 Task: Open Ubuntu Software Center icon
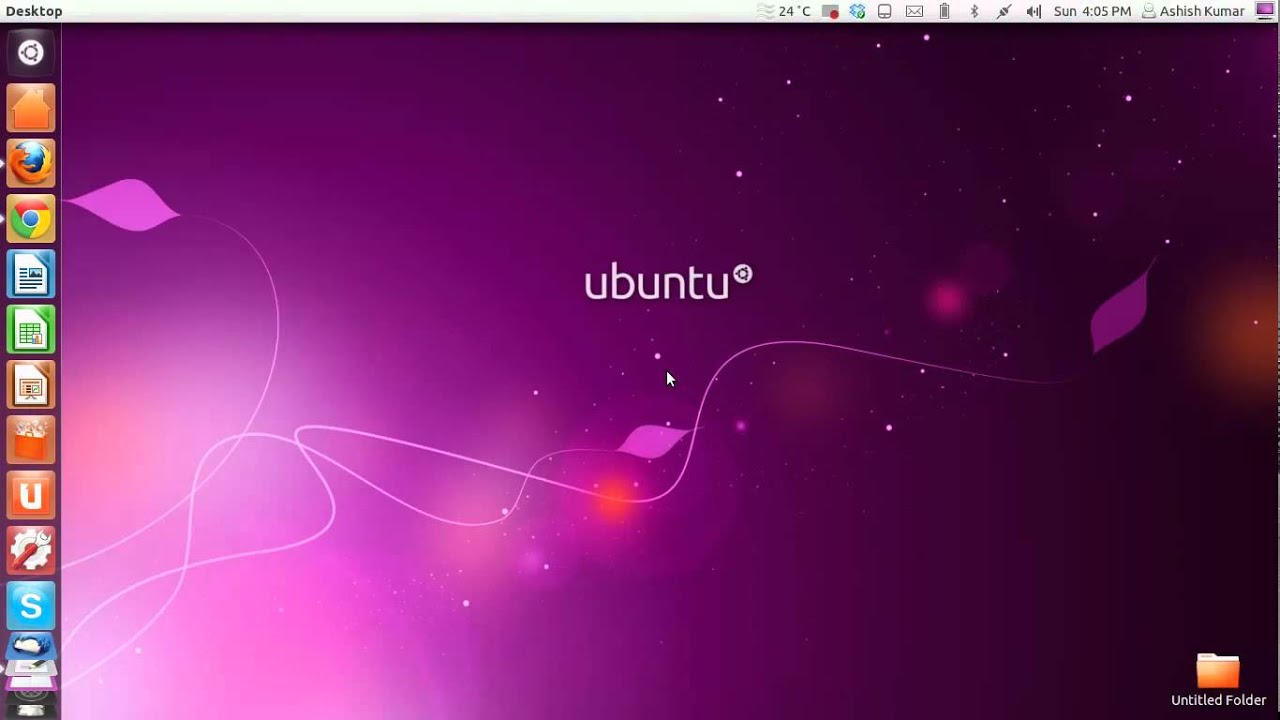click(31, 440)
